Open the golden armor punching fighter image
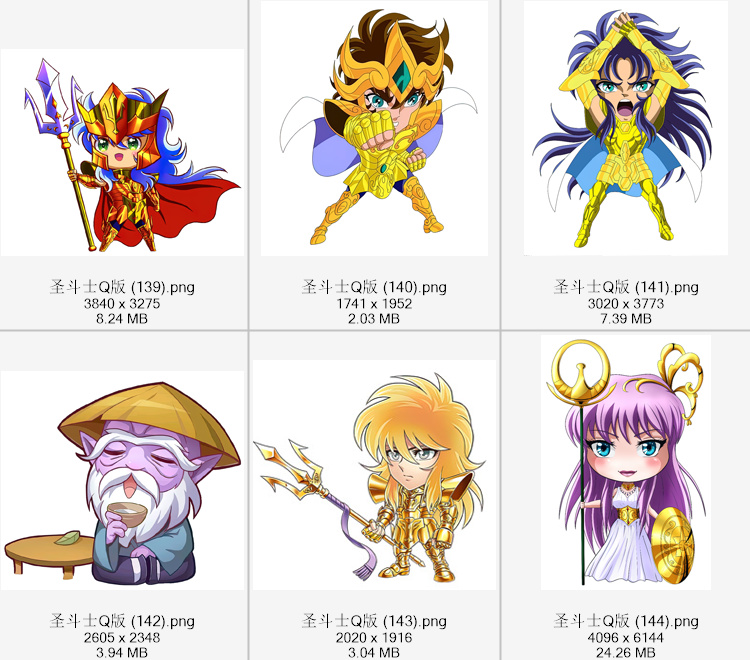The image size is (750, 660). (x=375, y=128)
